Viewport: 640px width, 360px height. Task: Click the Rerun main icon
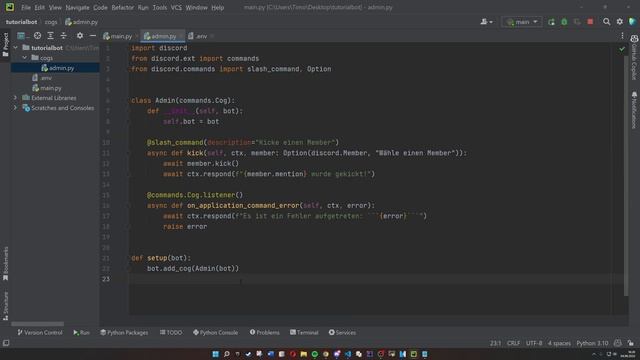(x=551, y=22)
